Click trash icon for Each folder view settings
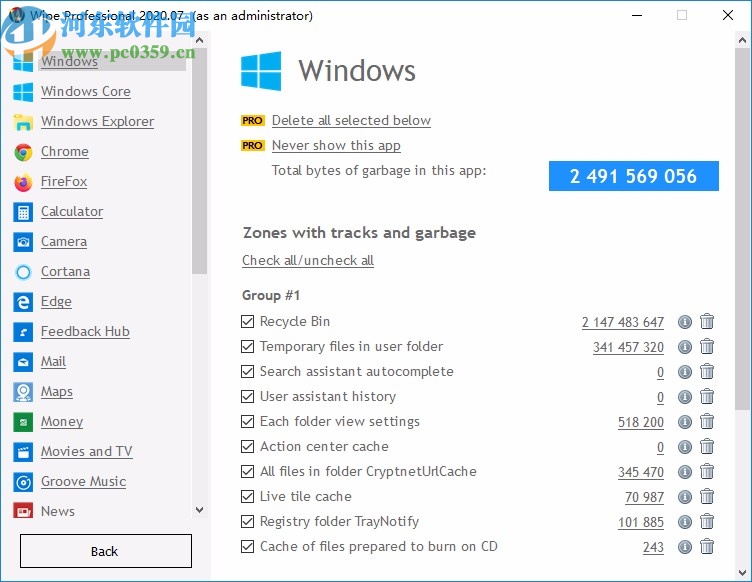The image size is (752, 582). pyautogui.click(x=707, y=421)
